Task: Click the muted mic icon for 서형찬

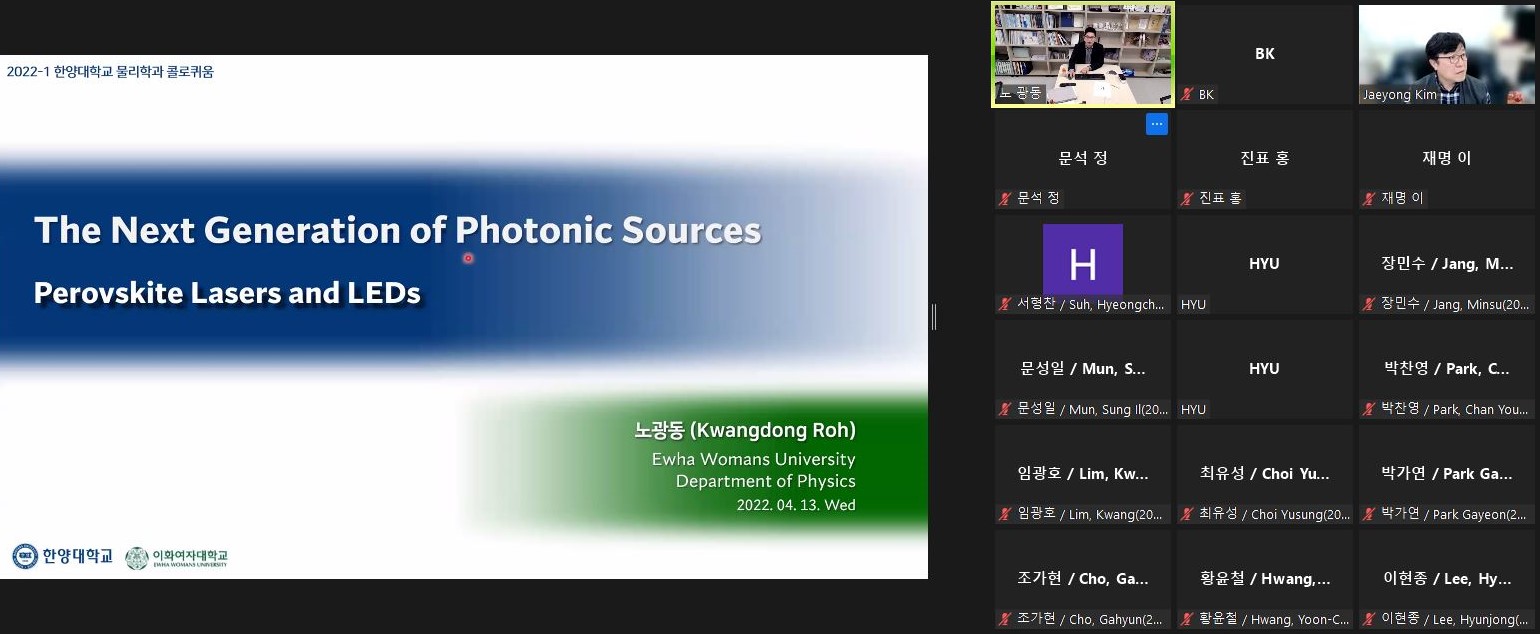Action: (x=1005, y=304)
